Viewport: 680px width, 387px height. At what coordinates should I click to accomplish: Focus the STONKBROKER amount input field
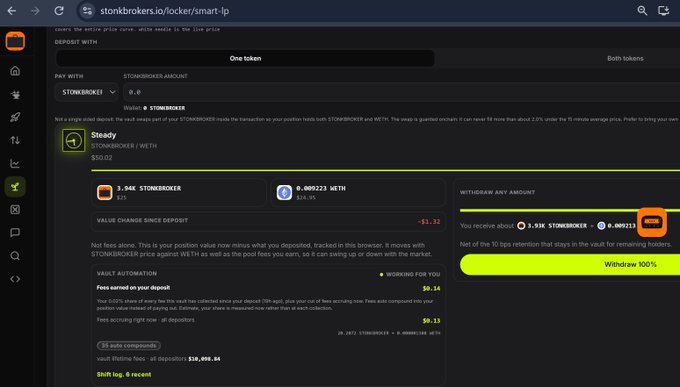402,92
